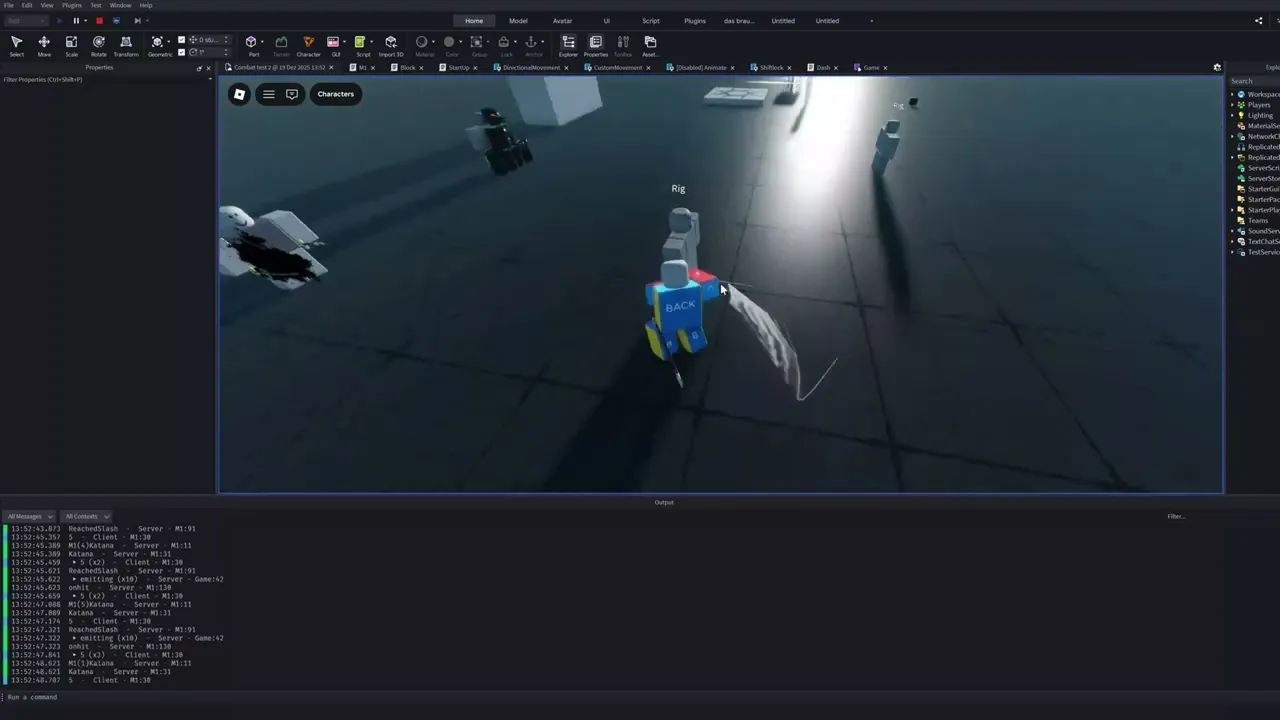The width and height of the screenshot is (1280, 720).
Task: Select the StarterGui item in Explorer
Action: (x=1263, y=189)
